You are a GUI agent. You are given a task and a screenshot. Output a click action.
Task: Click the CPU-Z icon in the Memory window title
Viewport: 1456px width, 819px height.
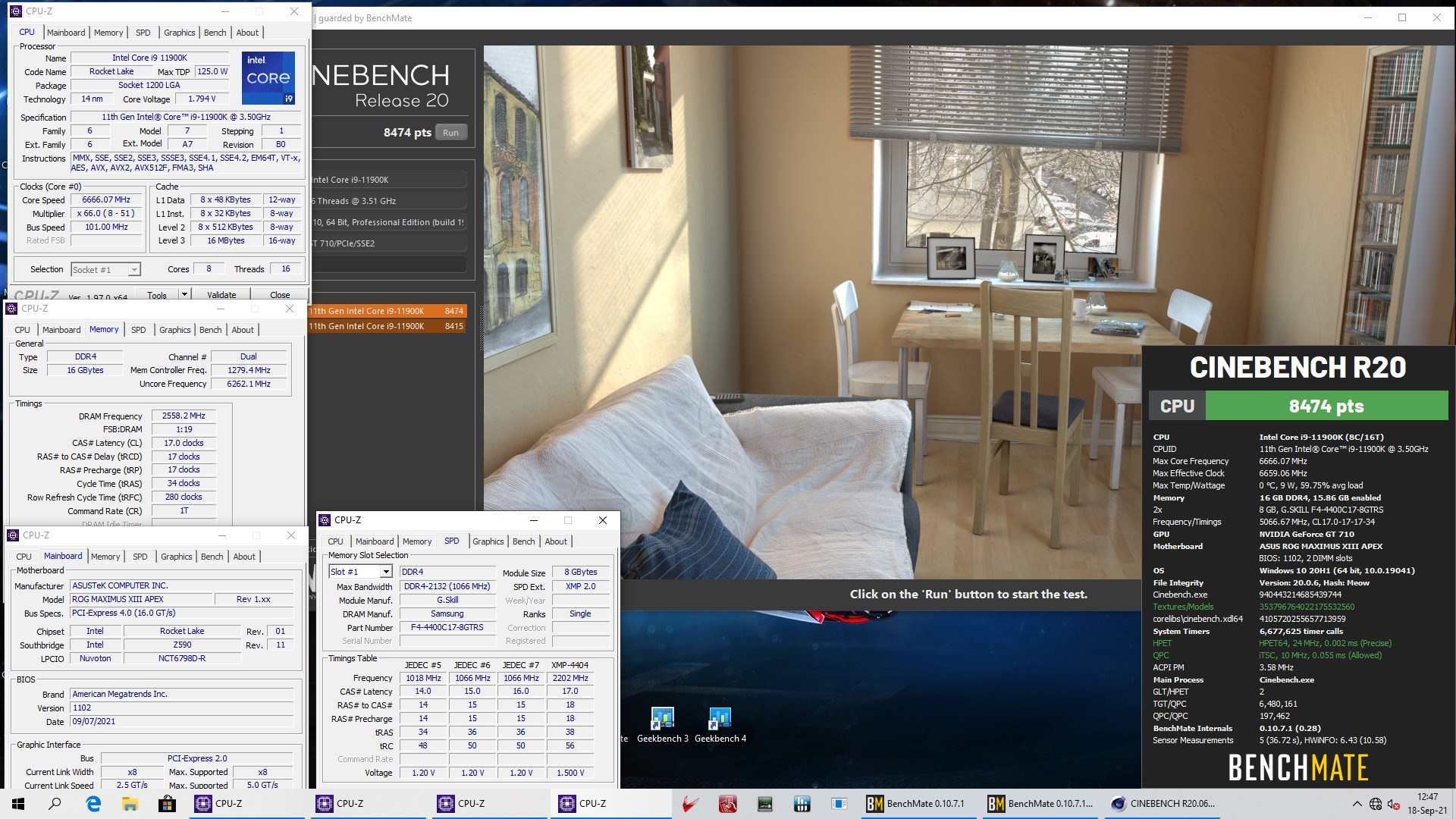coord(12,309)
